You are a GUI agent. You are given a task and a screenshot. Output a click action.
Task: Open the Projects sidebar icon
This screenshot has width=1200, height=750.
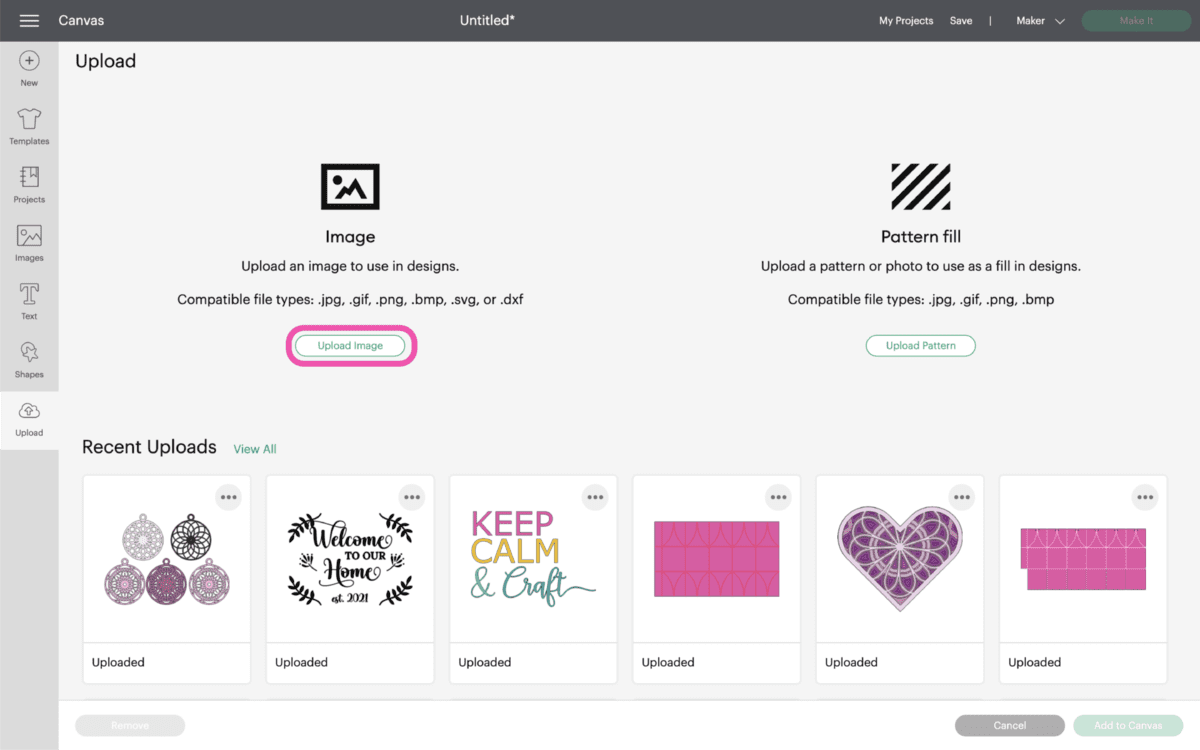point(29,177)
